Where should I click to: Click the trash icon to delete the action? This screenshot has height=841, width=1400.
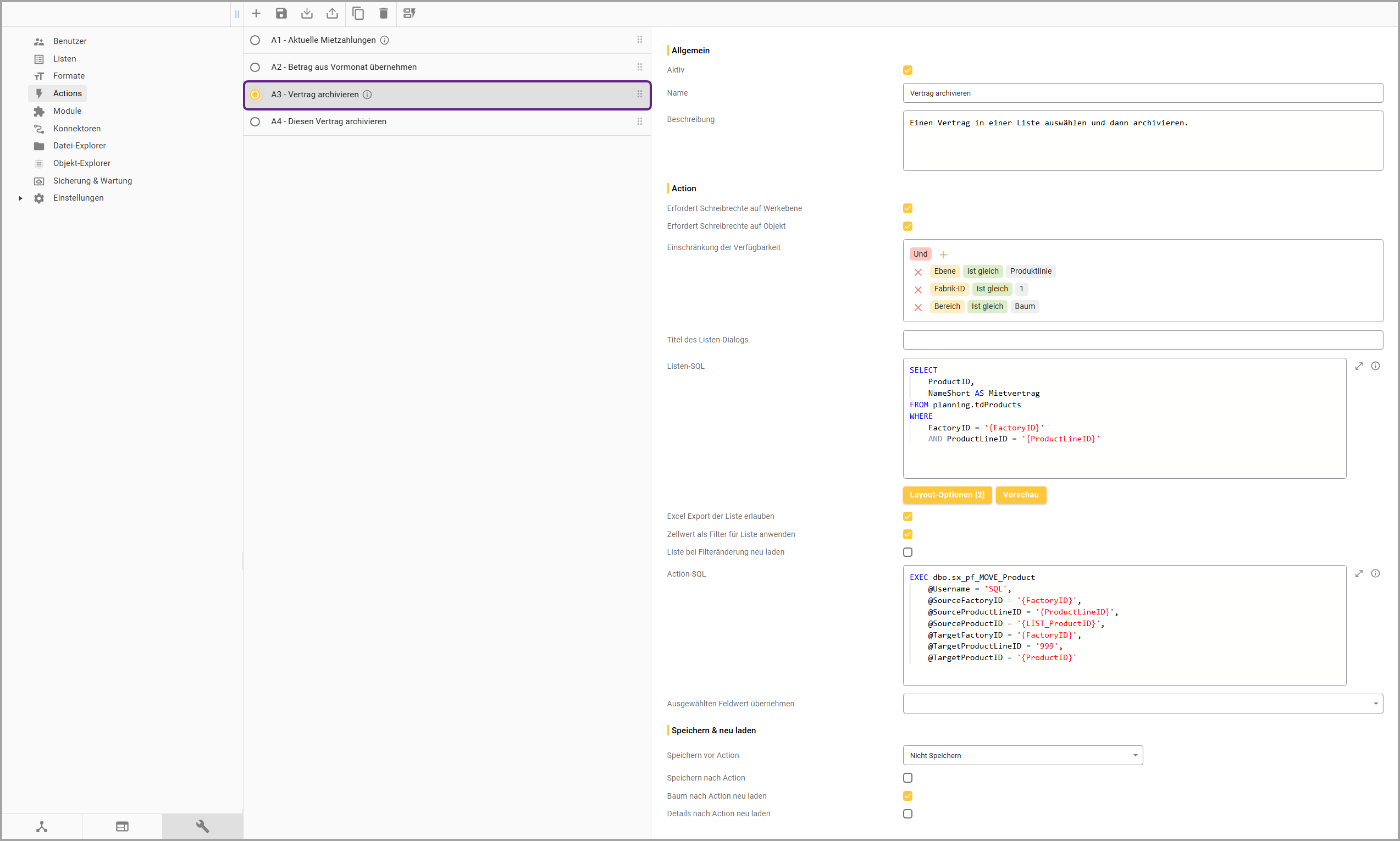coord(384,13)
